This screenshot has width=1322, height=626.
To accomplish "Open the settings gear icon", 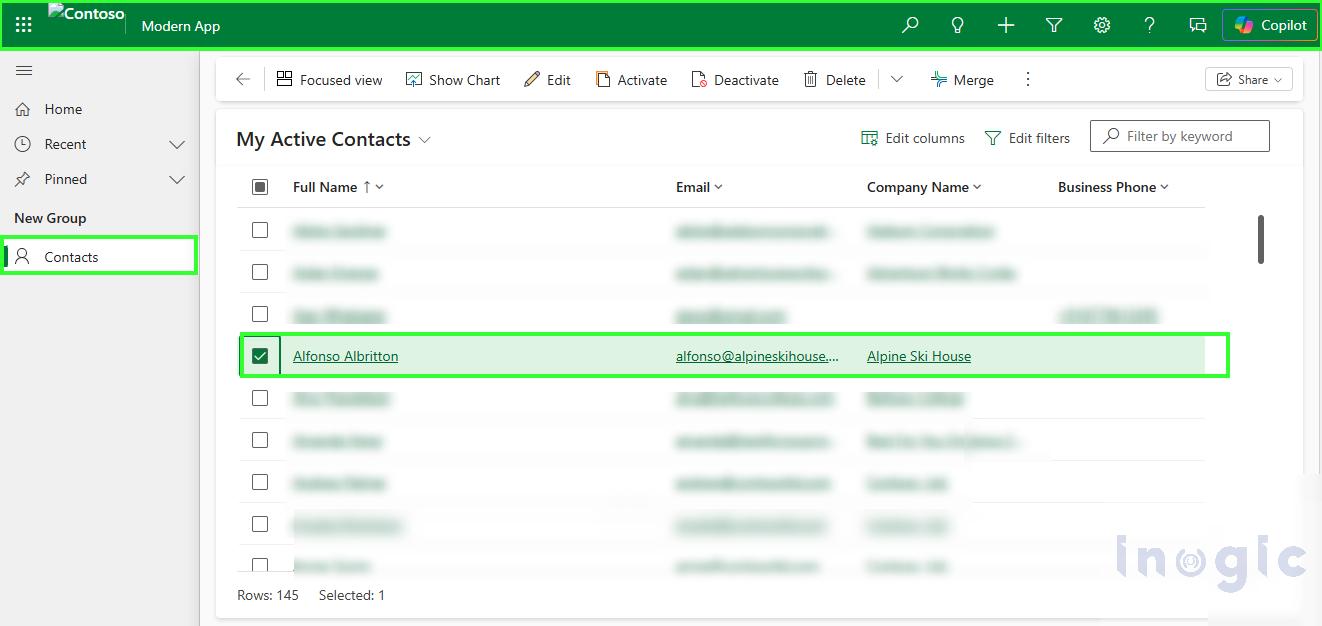I will pos(1102,26).
